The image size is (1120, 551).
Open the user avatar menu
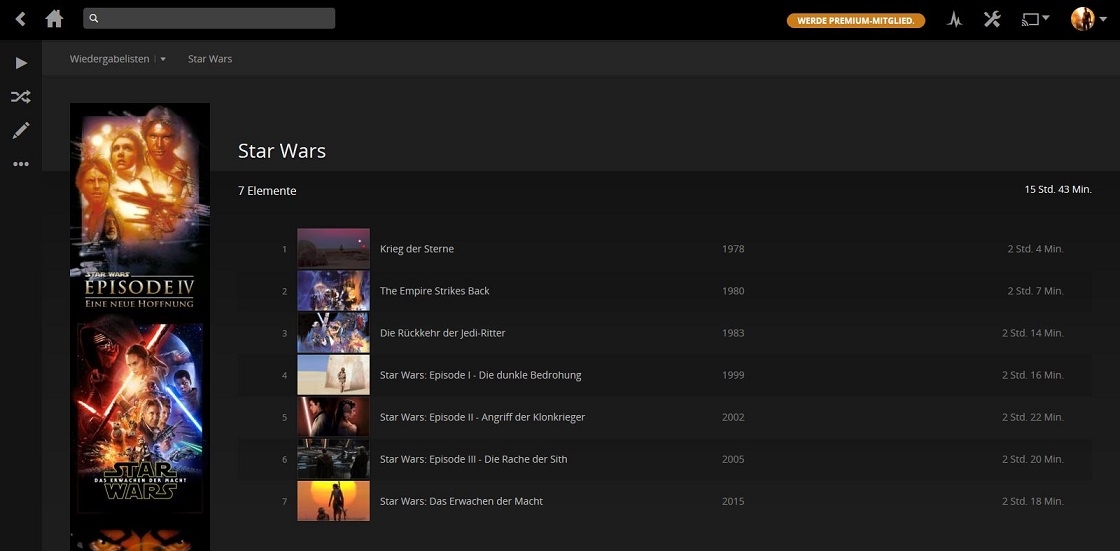1089,19
